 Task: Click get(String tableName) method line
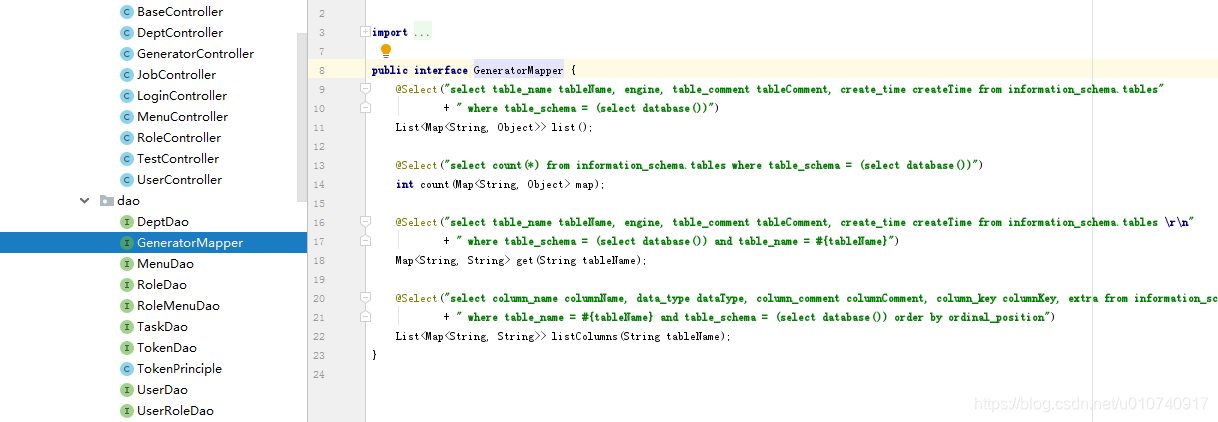coord(521,261)
